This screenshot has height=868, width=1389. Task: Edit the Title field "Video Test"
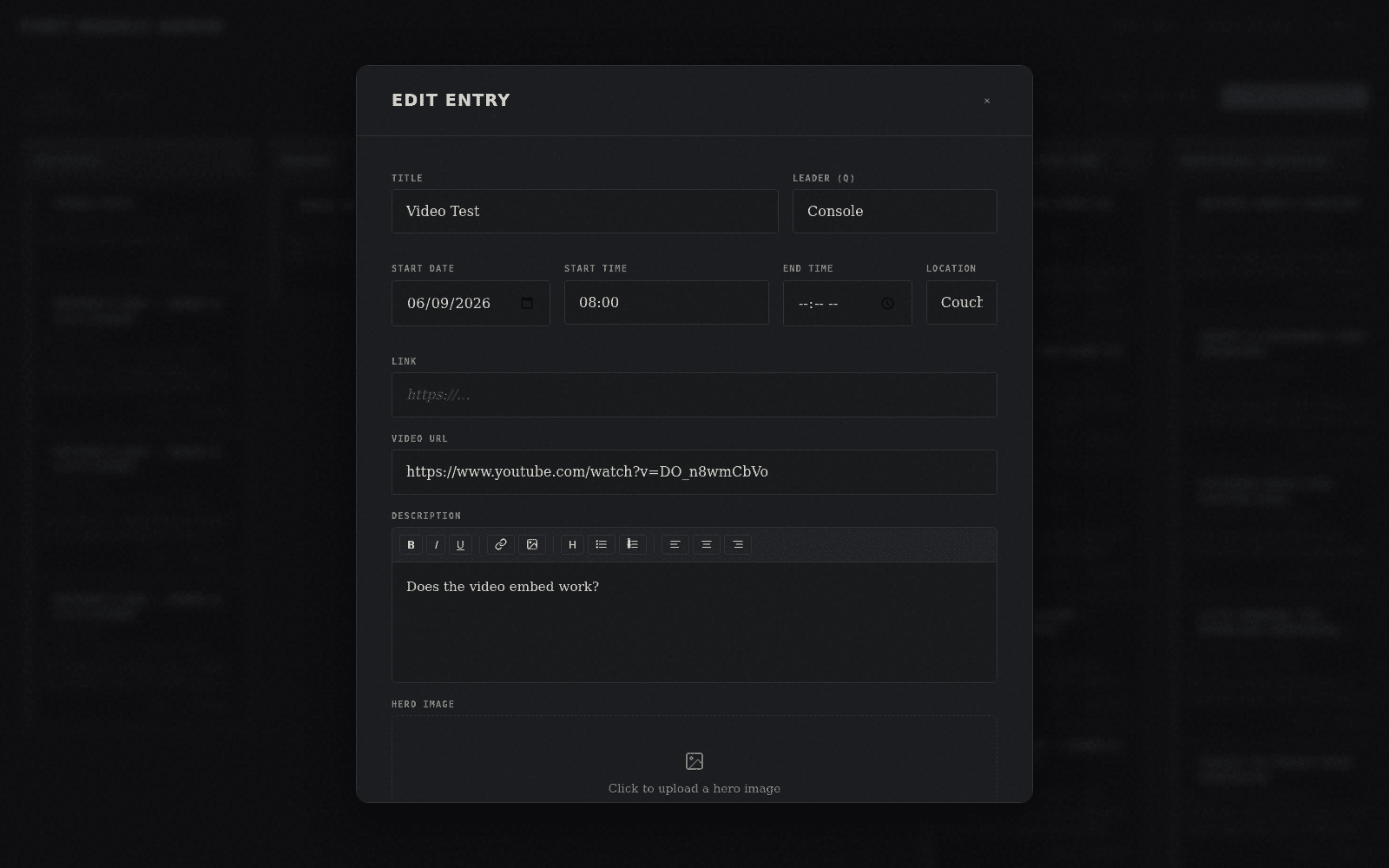click(585, 211)
